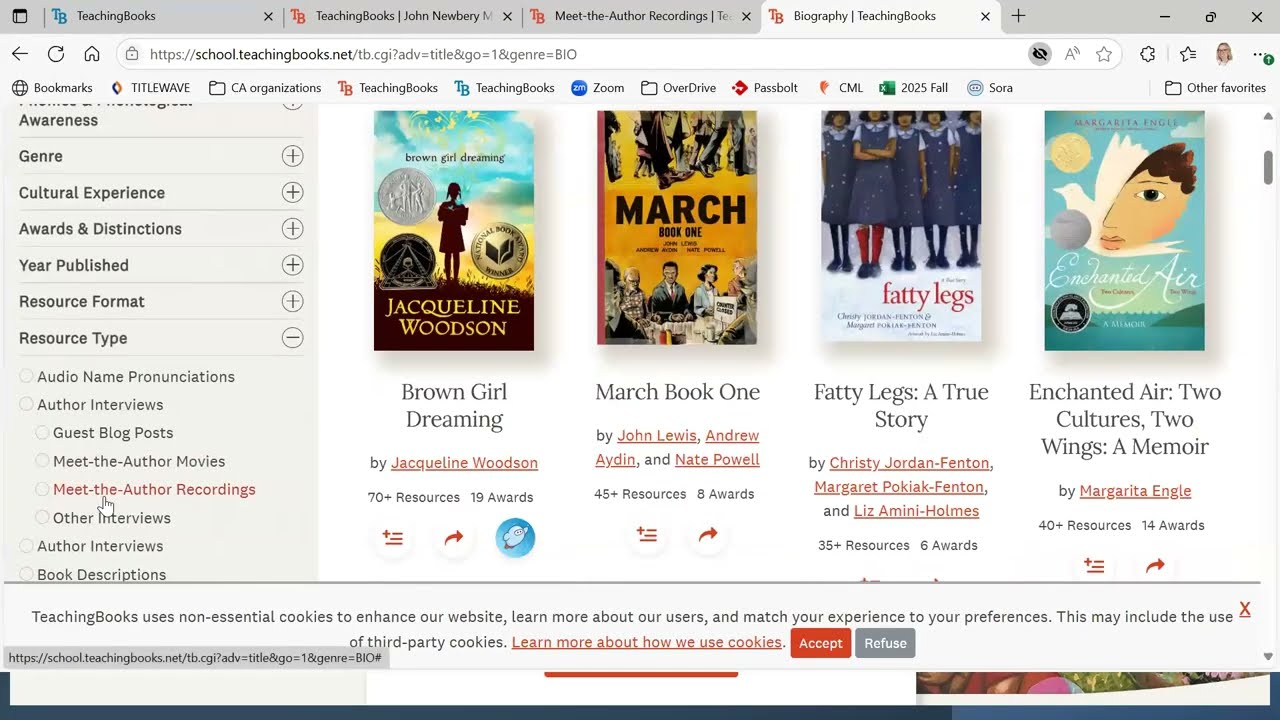Open the Zoom bookmark
Image resolution: width=1280 pixels, height=720 pixels.
point(598,88)
